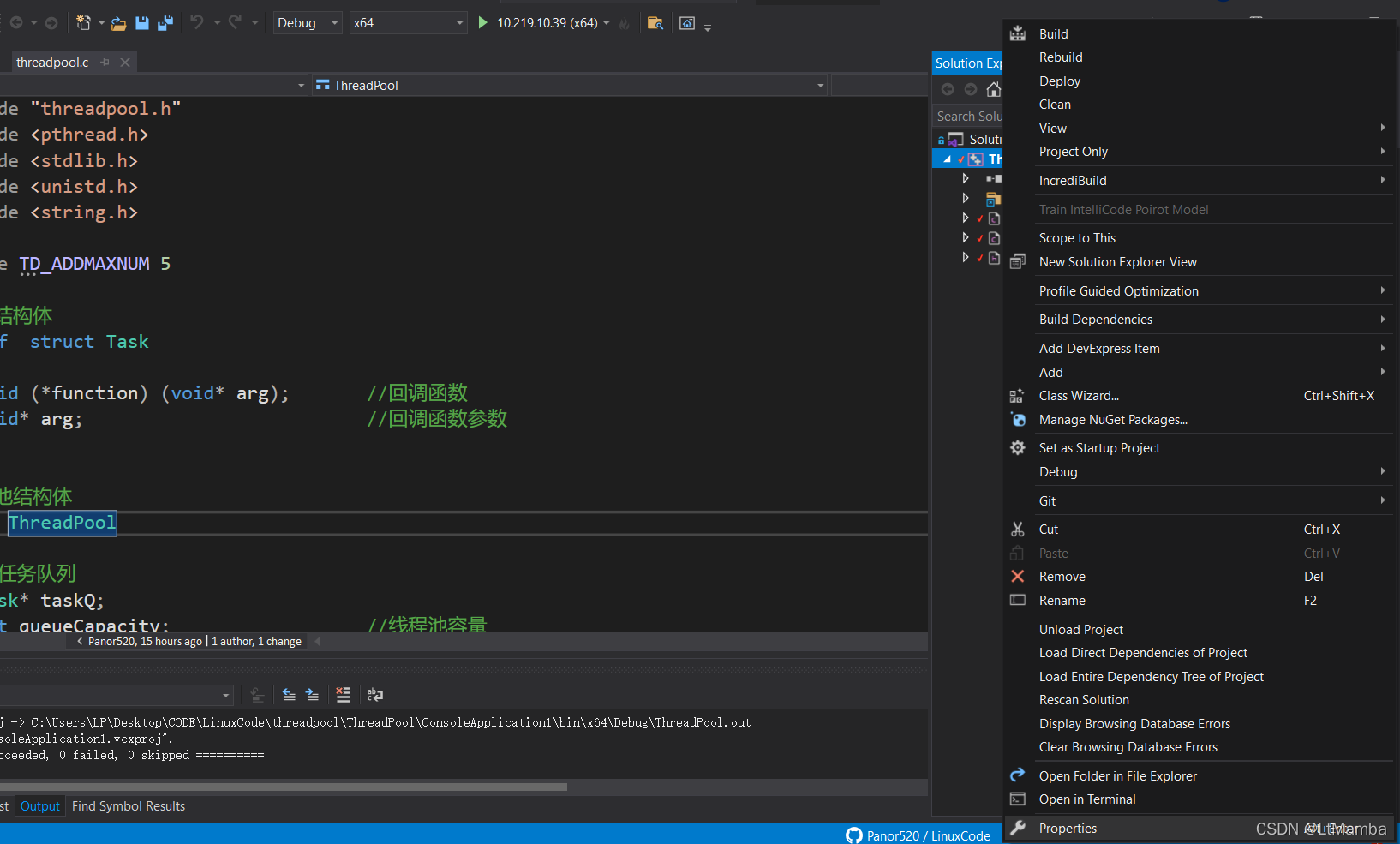Viewport: 1400px width, 844px height.
Task: Open the 10.219.10.39 debug target dropdown arrow
Action: 607,23
